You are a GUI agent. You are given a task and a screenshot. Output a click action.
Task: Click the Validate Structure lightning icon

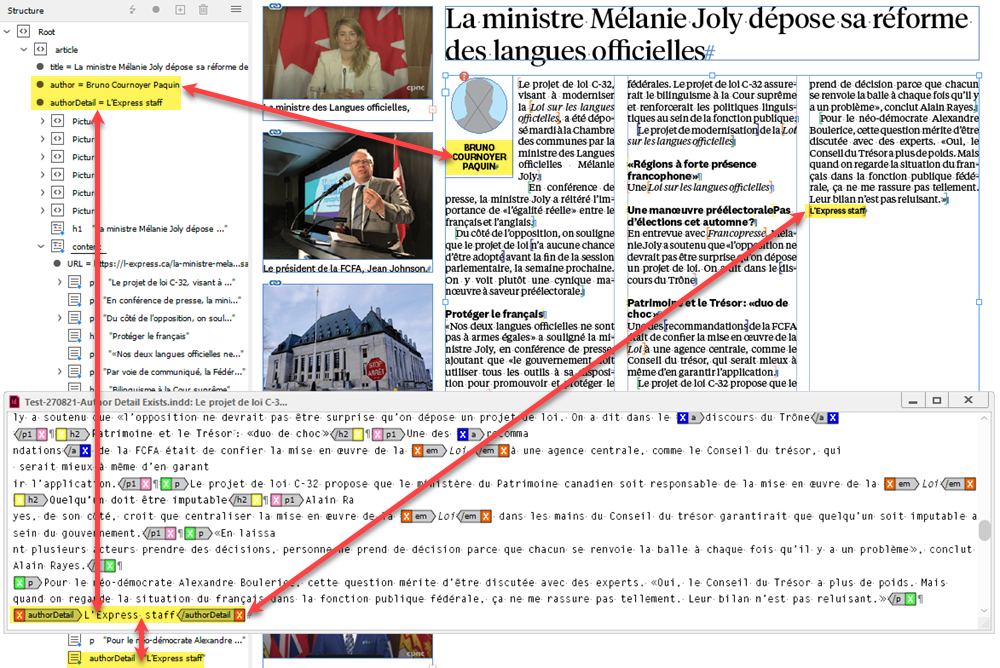coord(133,10)
